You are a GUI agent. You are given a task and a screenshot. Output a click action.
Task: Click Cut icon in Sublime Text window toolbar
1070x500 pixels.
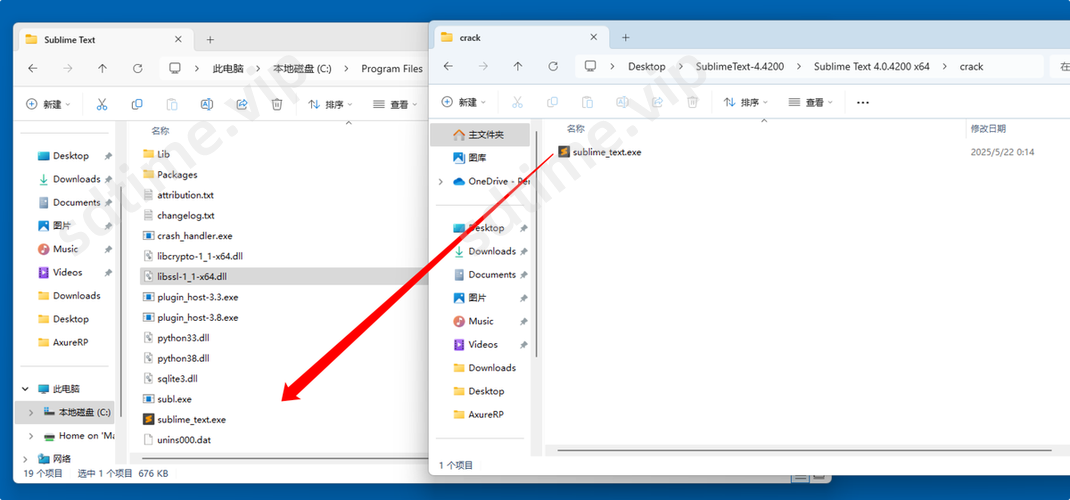[x=102, y=104]
